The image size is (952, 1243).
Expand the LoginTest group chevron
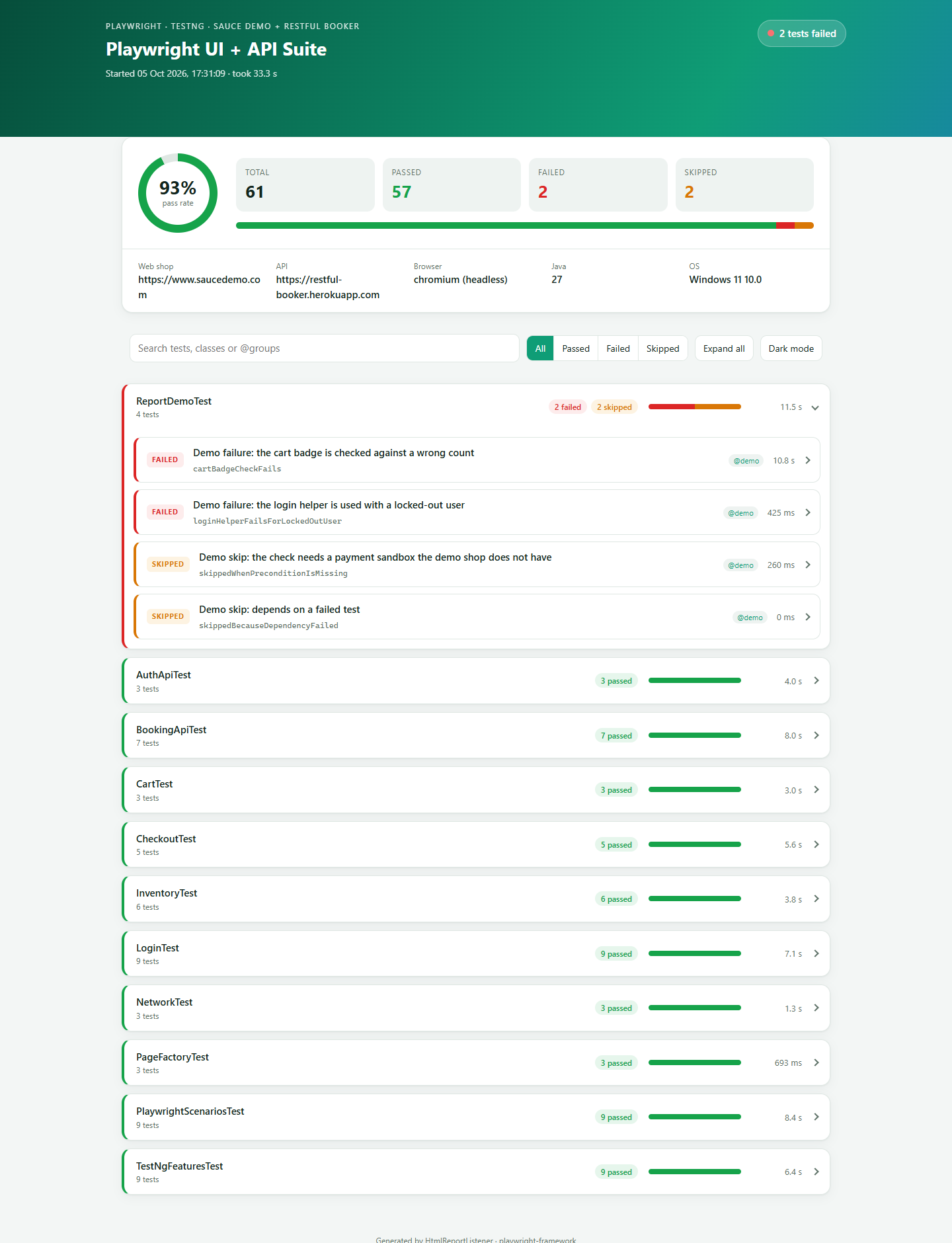pos(816,953)
